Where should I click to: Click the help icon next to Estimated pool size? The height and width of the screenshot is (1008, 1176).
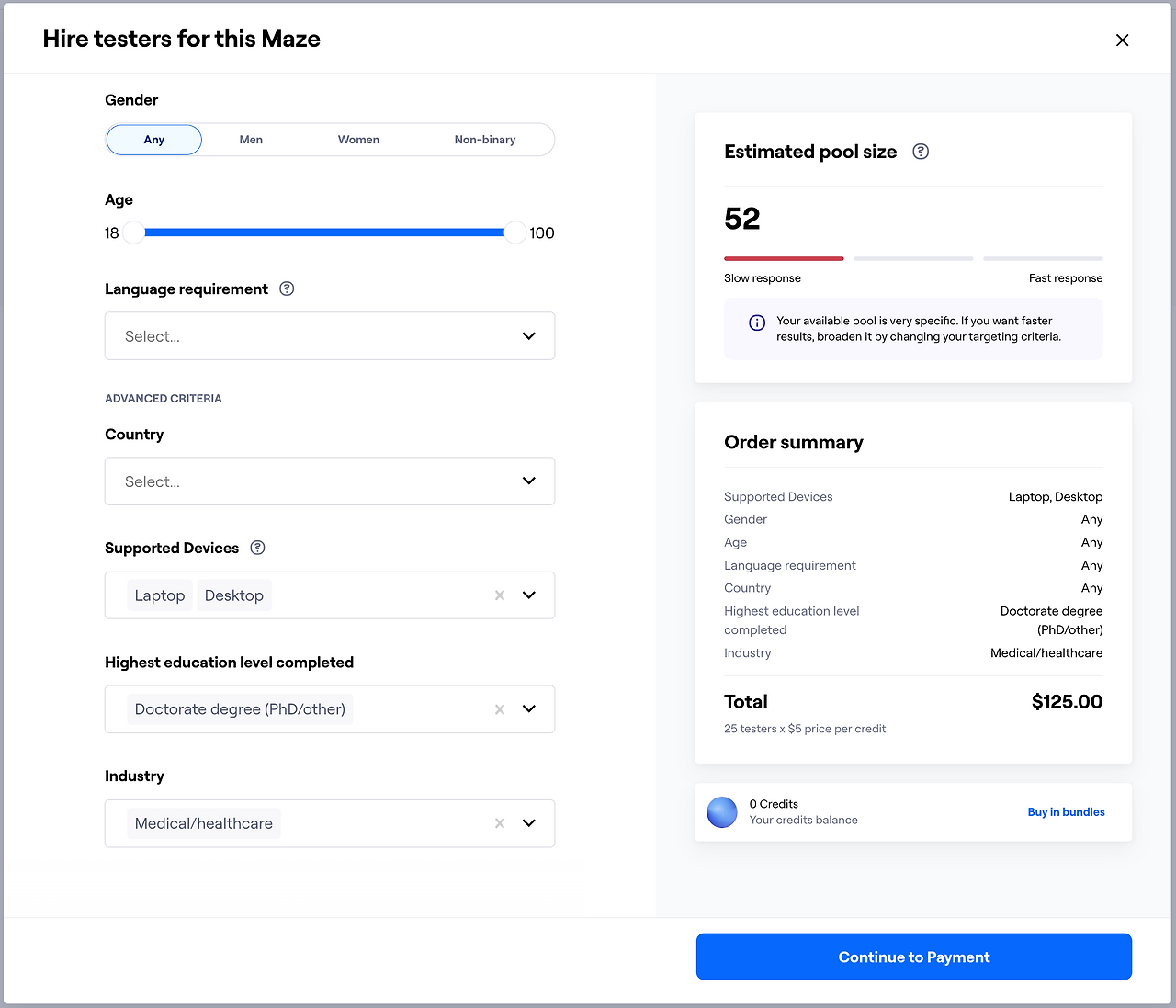(921, 152)
